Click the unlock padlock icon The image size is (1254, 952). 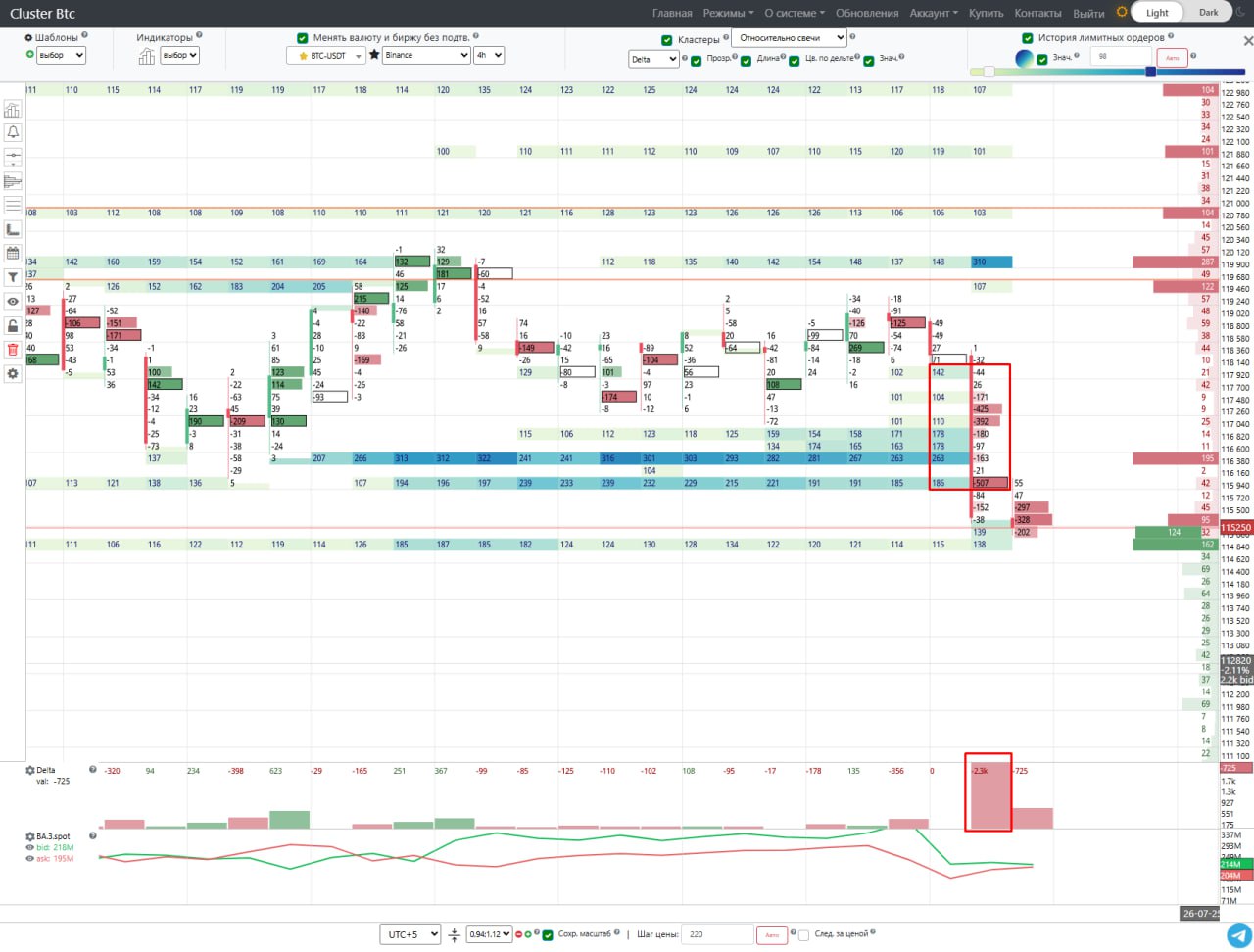13,325
